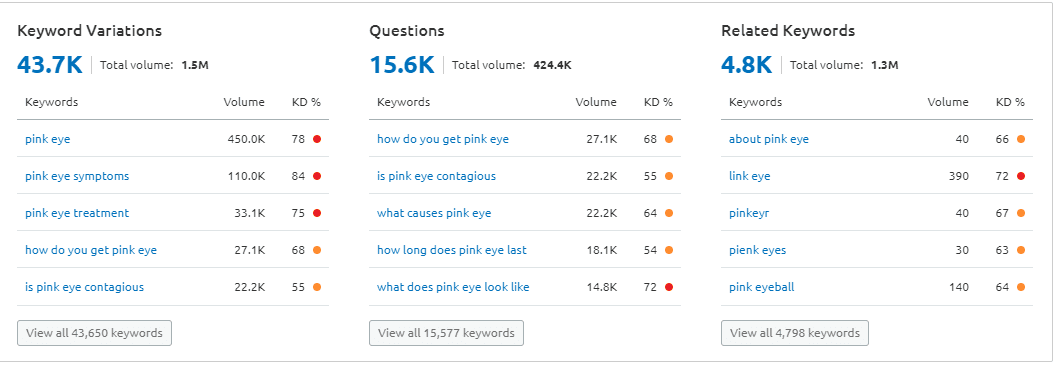Click the 140 volume value
The height and width of the screenshot is (378, 1059).
click(959, 288)
